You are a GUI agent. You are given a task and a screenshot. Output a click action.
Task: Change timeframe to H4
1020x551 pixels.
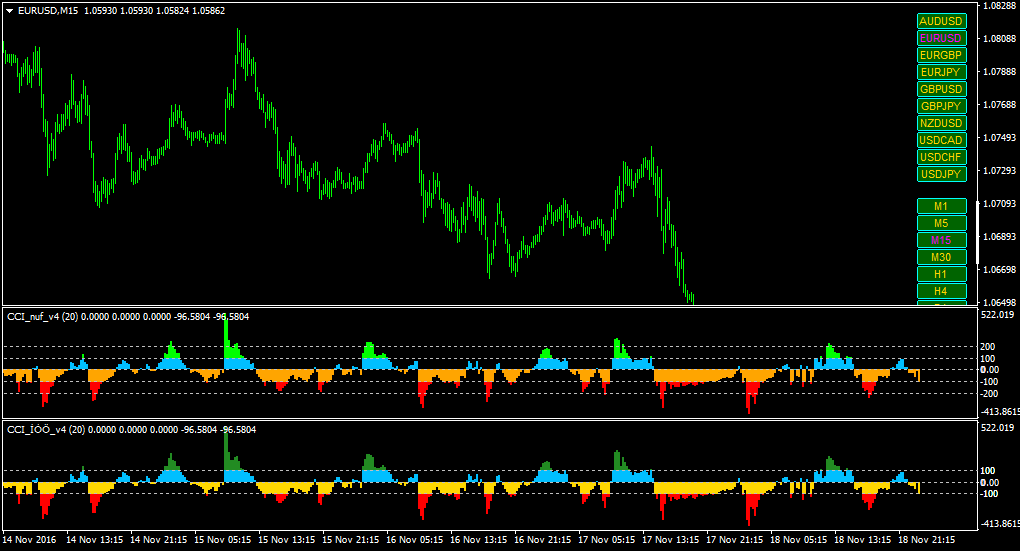coord(941,291)
